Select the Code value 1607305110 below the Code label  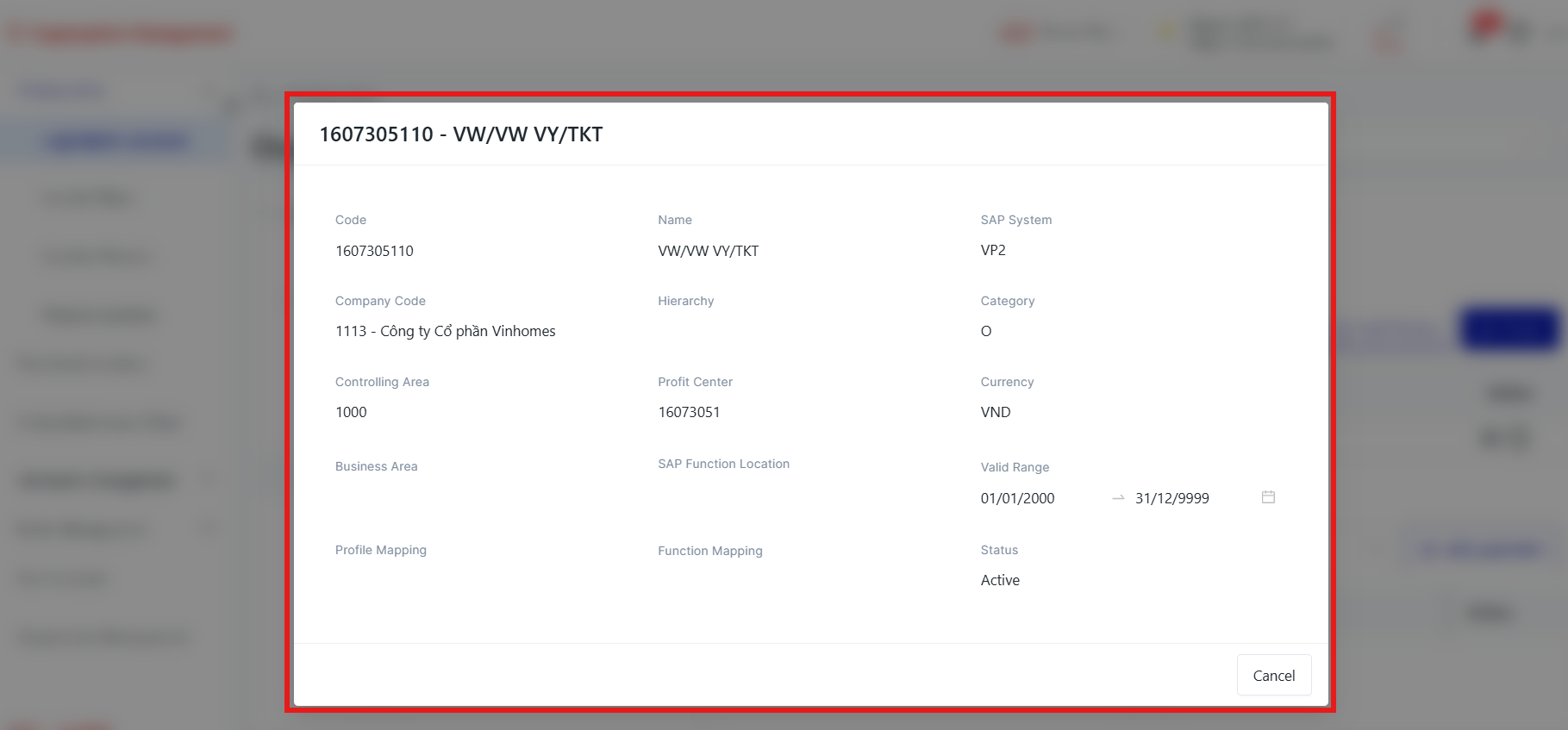tap(374, 251)
